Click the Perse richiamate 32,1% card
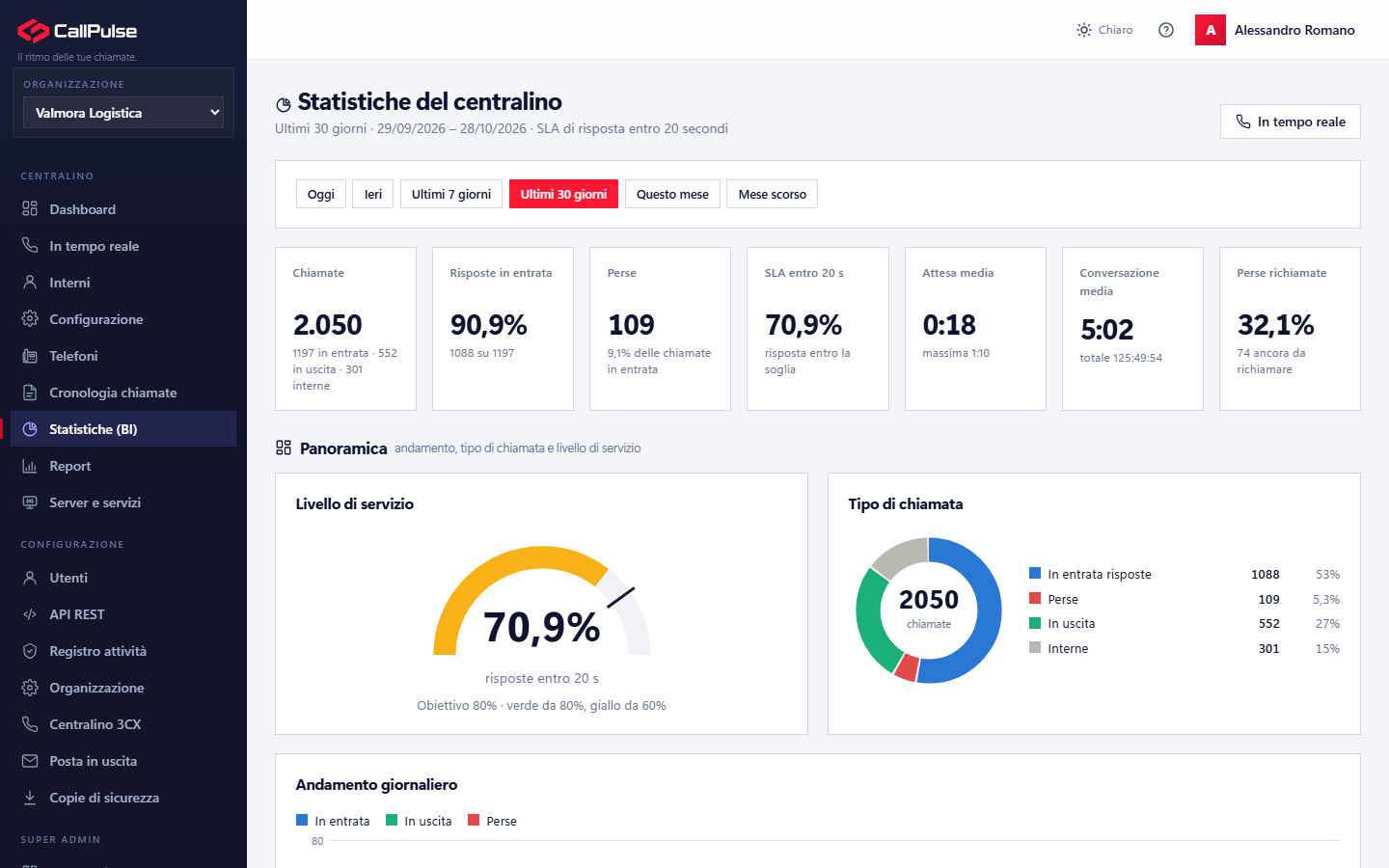This screenshot has width=1389, height=868. [x=1290, y=329]
